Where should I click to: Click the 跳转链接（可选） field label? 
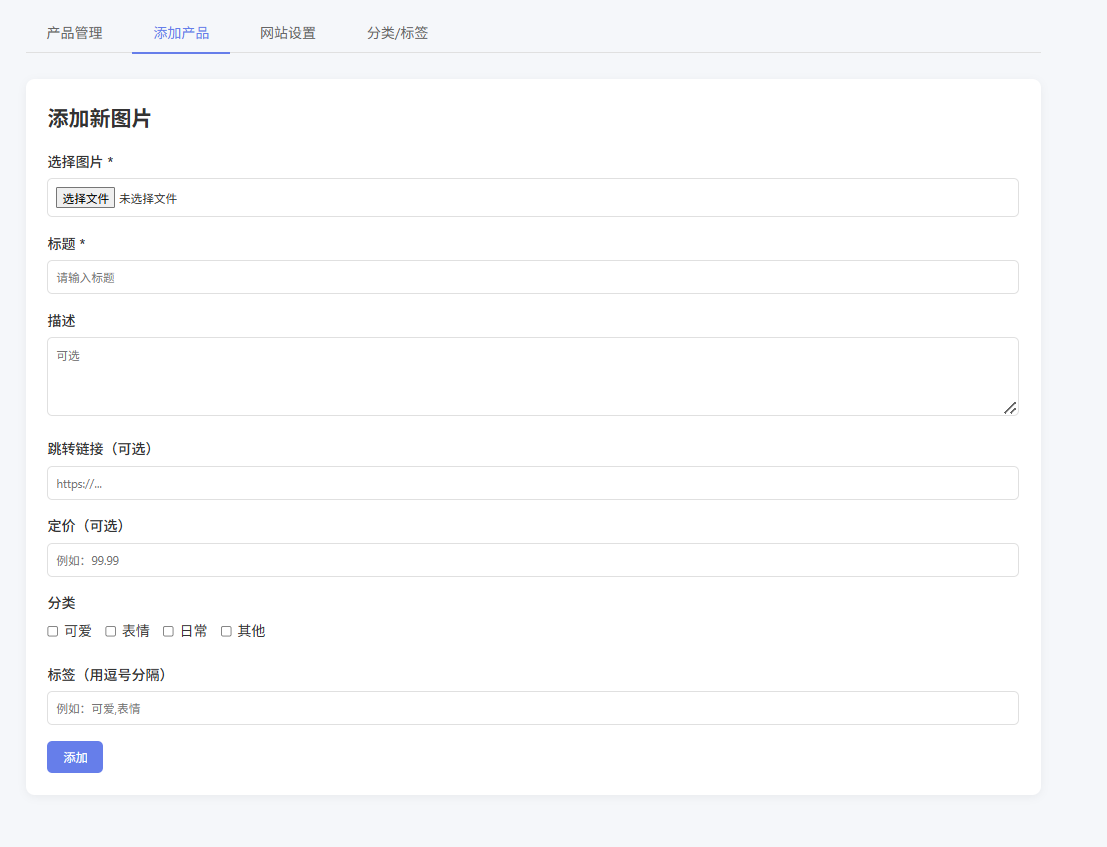point(101,449)
